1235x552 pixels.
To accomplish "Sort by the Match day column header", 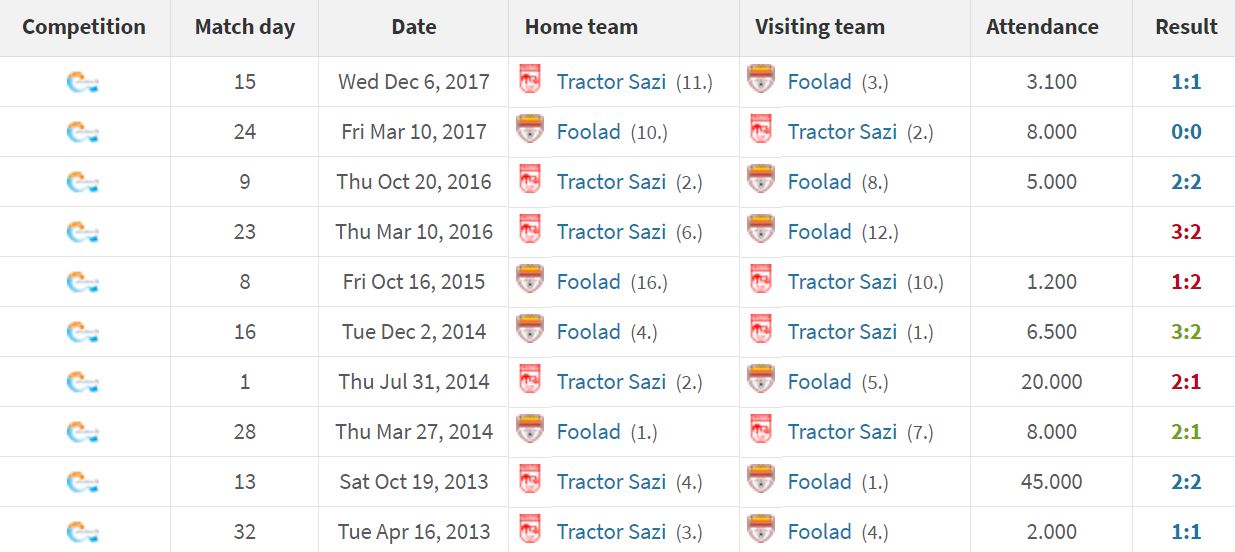I will coord(245,27).
